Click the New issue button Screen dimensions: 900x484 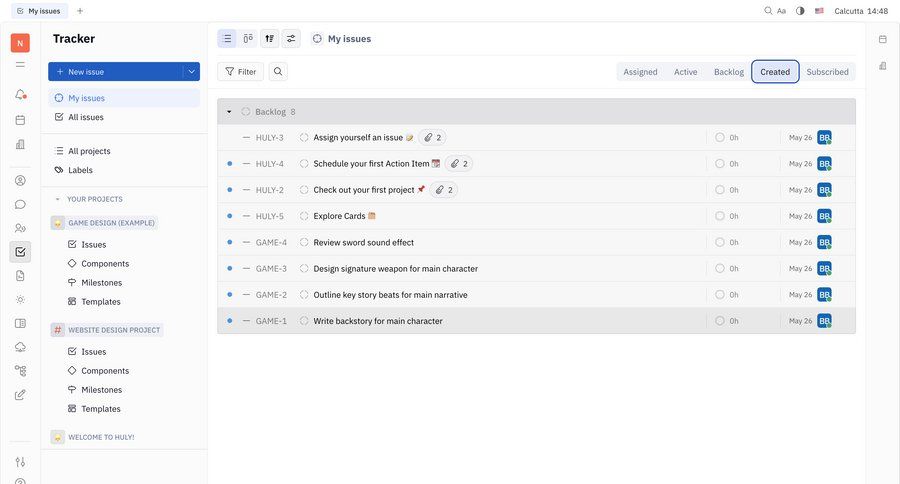[x=115, y=72]
